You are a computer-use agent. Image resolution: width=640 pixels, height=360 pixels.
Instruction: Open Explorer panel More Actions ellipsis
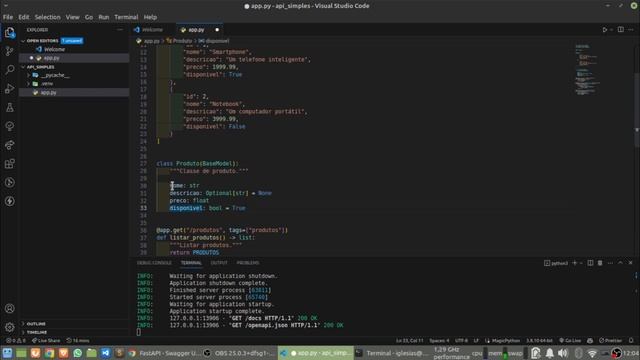coord(120,30)
